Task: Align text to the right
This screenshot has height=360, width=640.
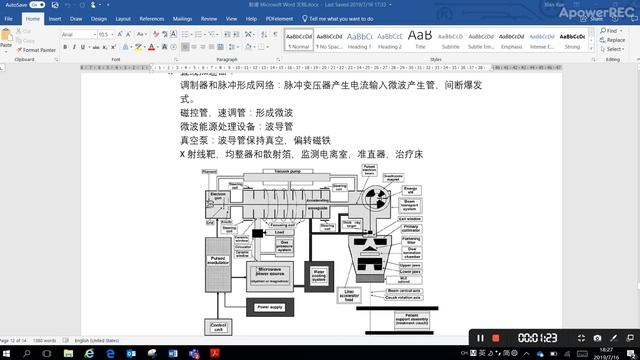Action: pyautogui.click(x=203, y=47)
